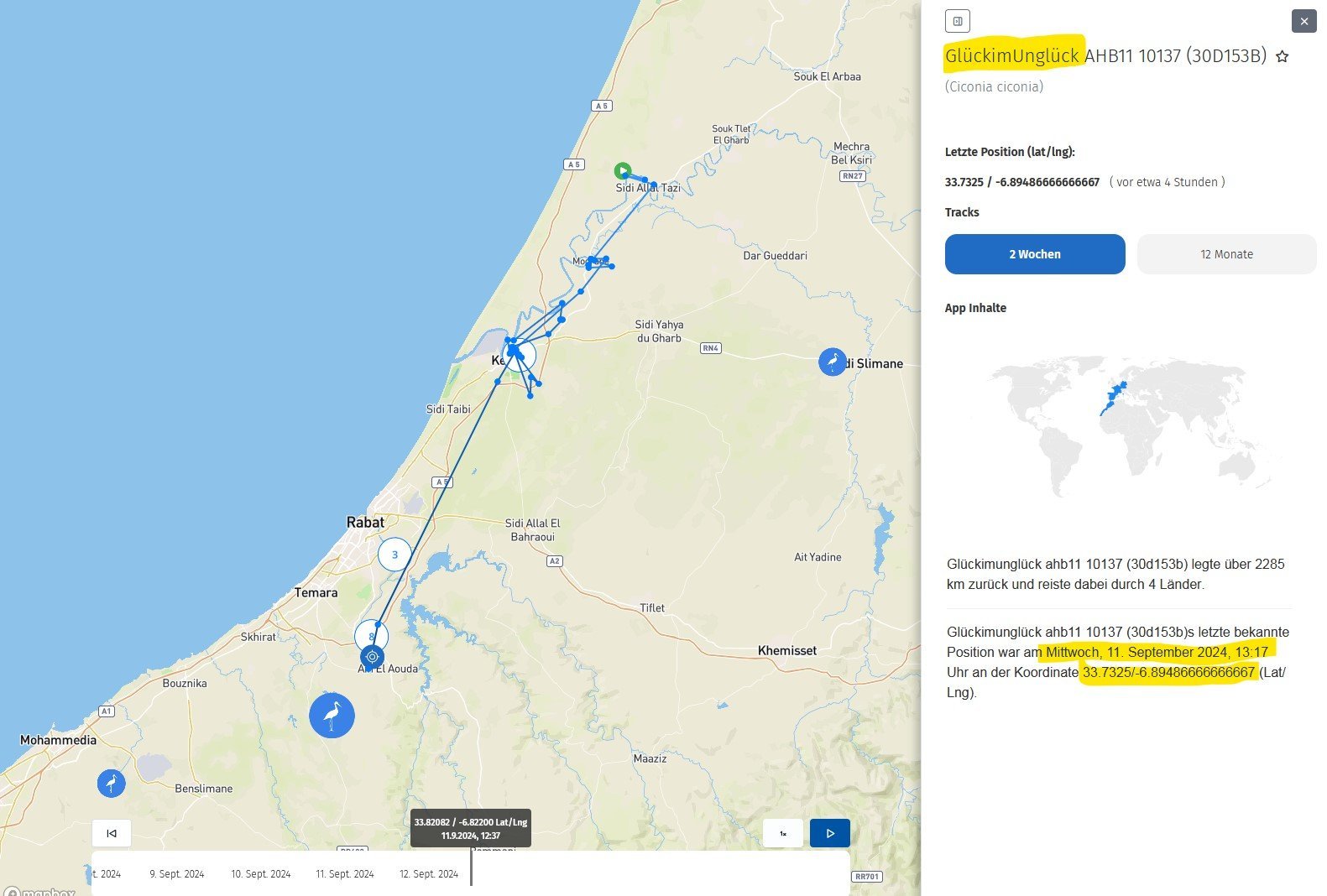Open the large stork marker below Ain El Aouda
This screenshot has width=1327, height=896.
(332, 716)
